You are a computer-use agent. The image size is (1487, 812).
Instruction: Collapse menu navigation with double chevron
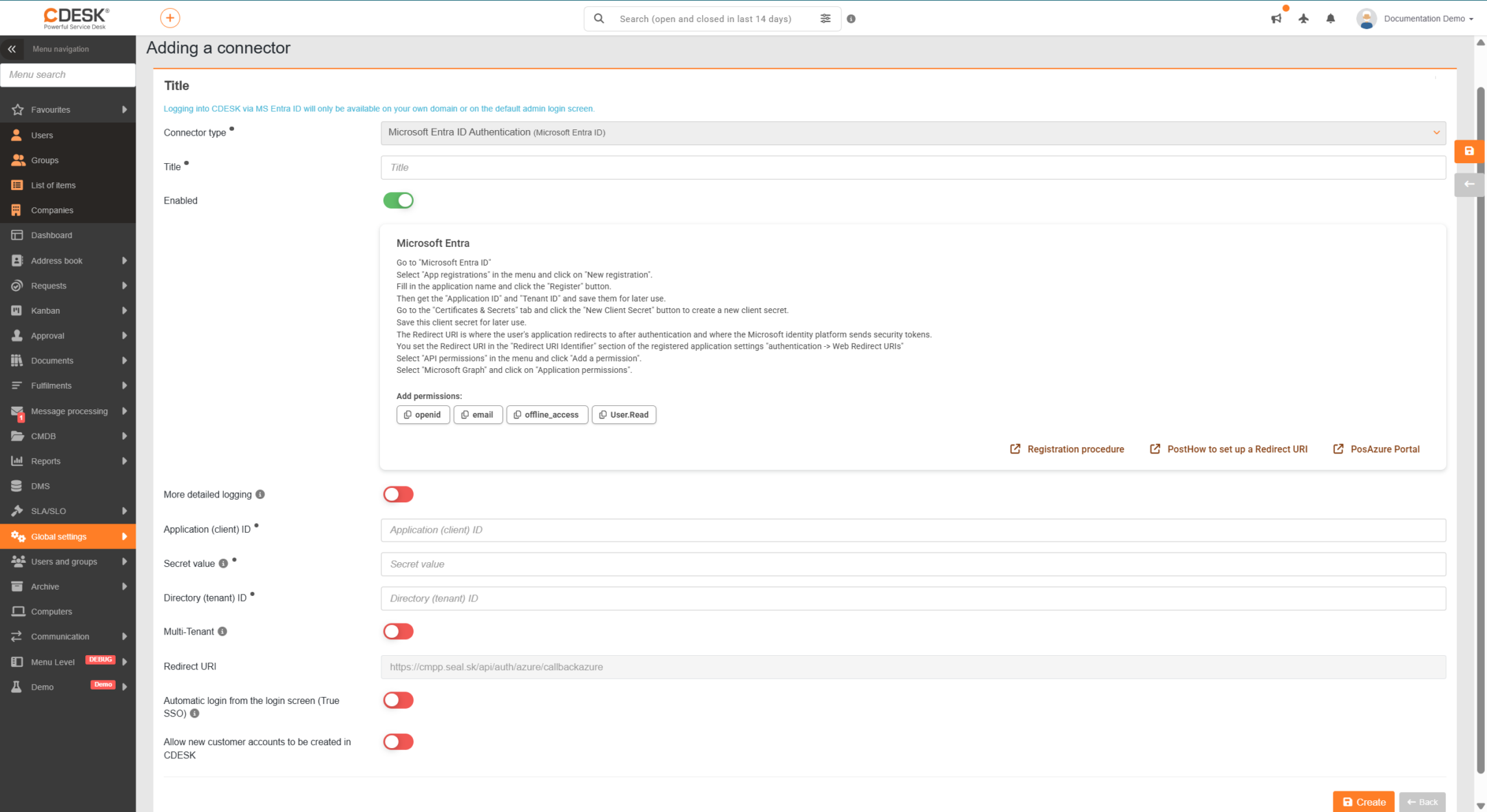(12, 49)
